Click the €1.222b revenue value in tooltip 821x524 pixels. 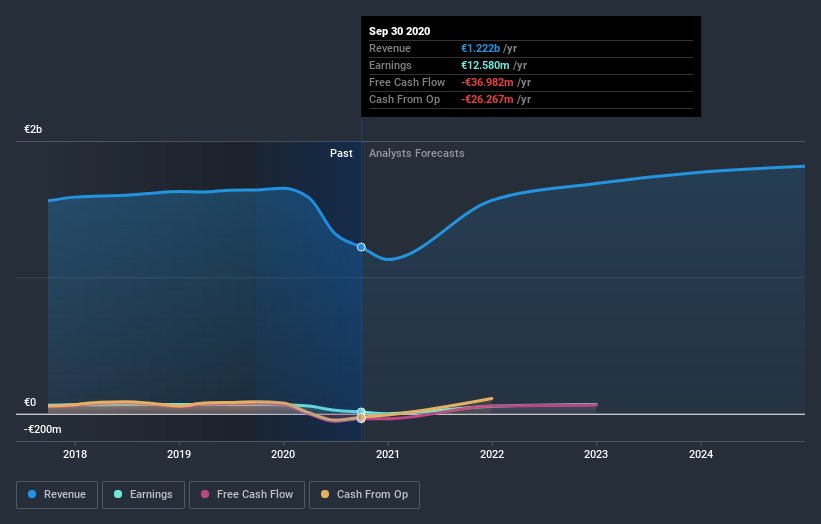click(x=480, y=48)
